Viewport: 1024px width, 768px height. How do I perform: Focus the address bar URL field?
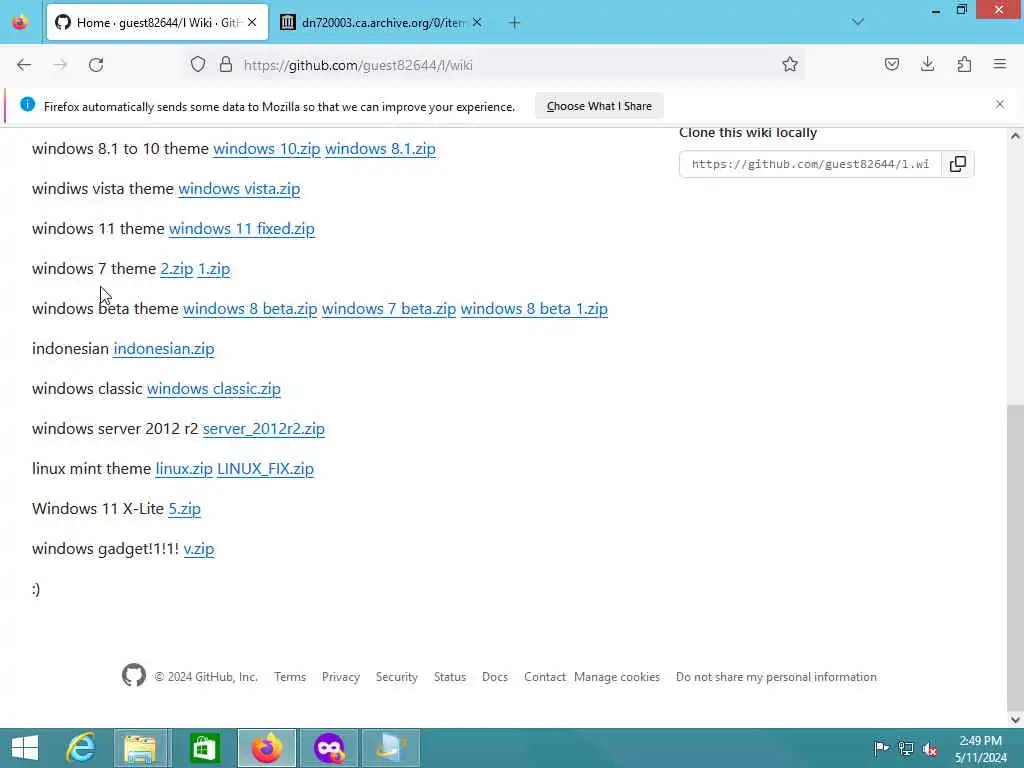496,65
